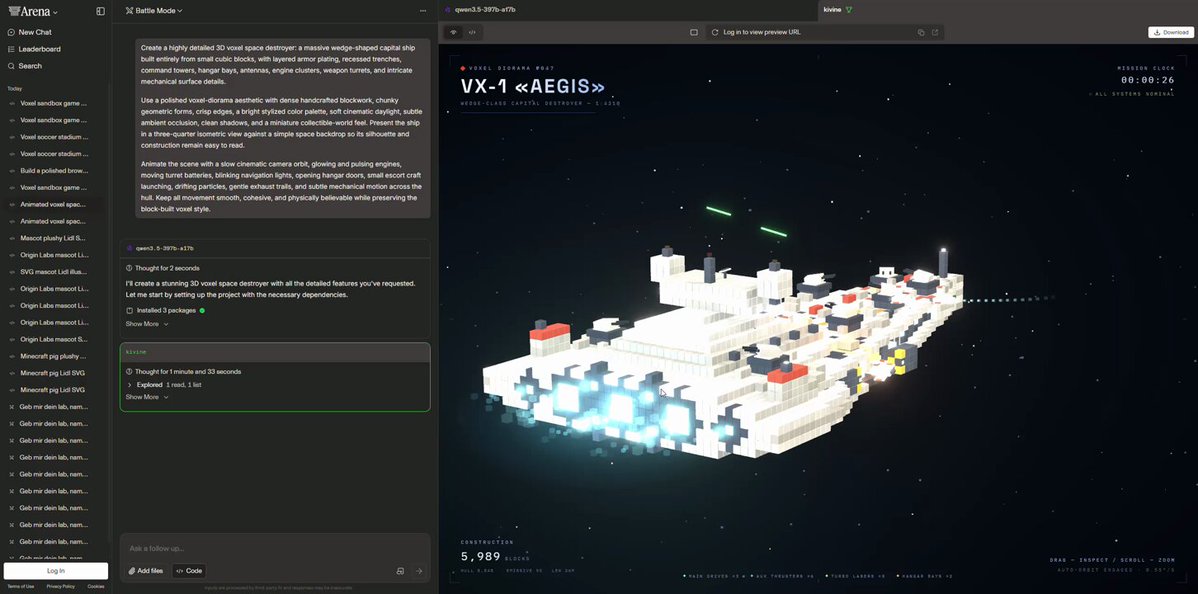Open the Mascot plushy Lidl S... chat
1198x594 pixels.
[x=52, y=238]
